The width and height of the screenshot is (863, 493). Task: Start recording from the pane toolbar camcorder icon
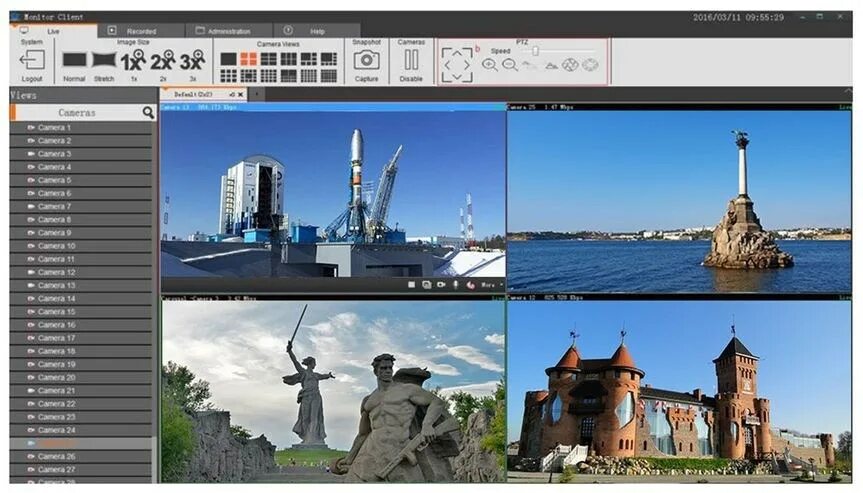click(x=441, y=284)
